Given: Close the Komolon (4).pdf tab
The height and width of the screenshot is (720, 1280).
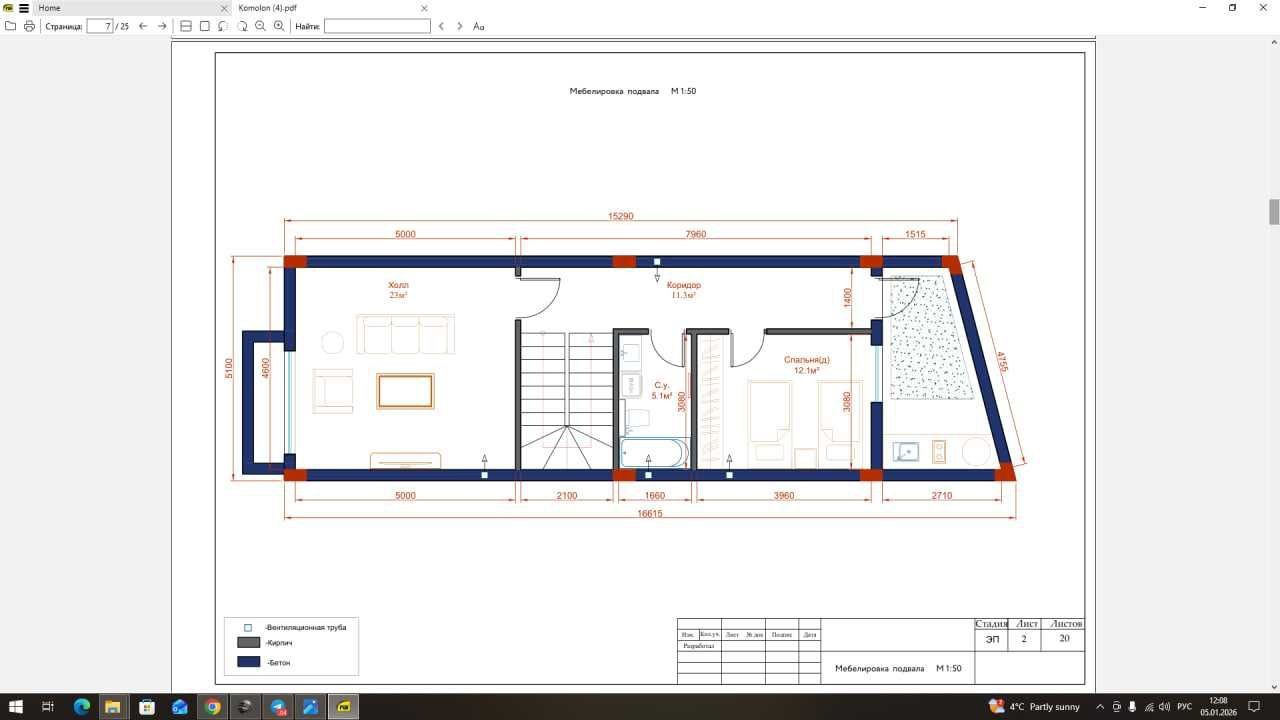Looking at the screenshot, I should (425, 7).
